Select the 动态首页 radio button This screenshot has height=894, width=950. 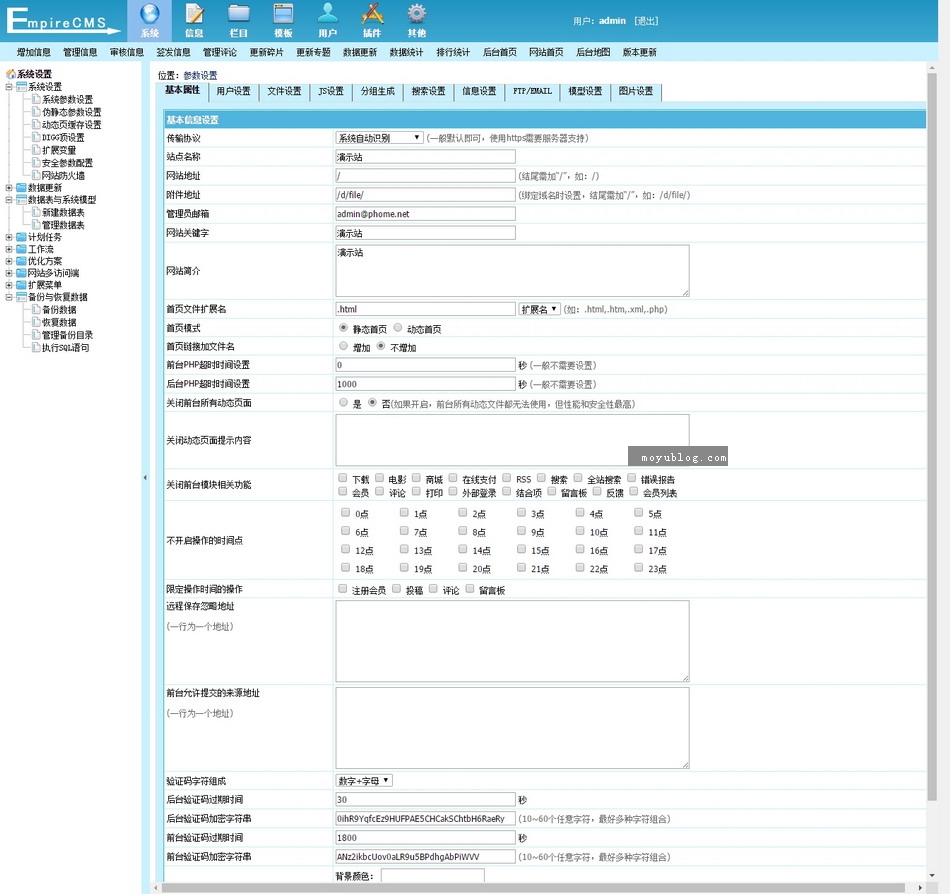pyautogui.click(x=398, y=328)
